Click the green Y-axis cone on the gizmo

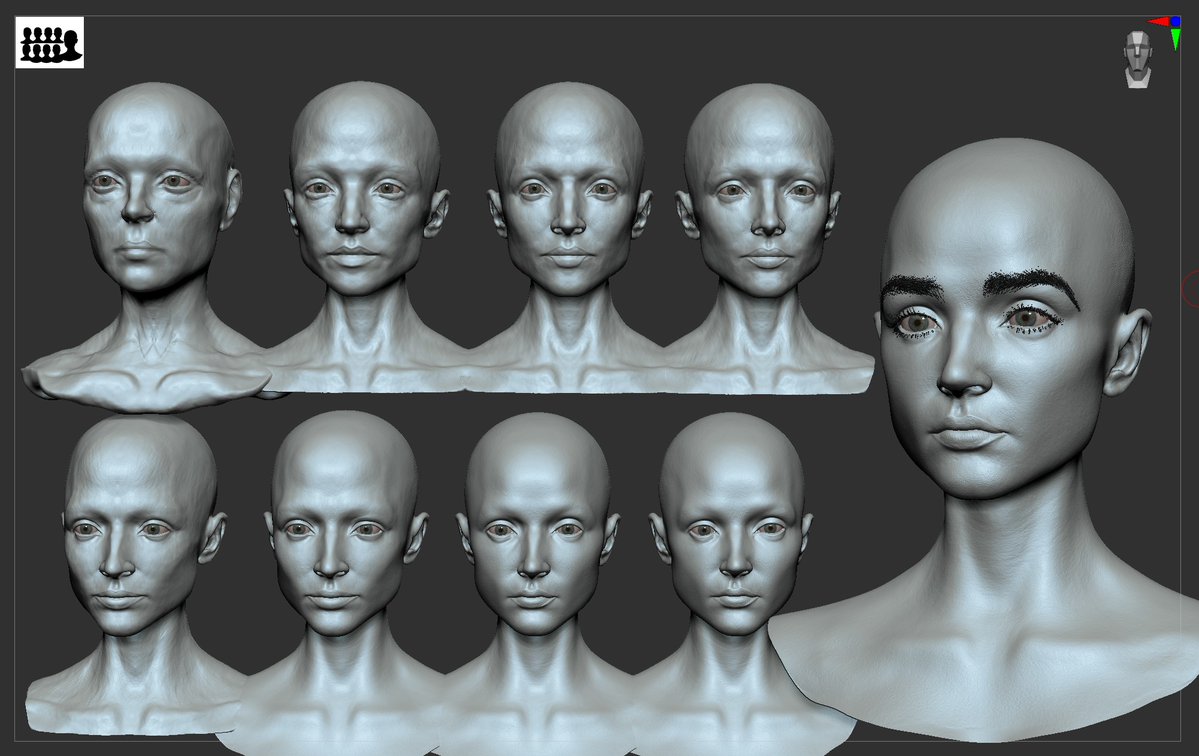[1175, 40]
